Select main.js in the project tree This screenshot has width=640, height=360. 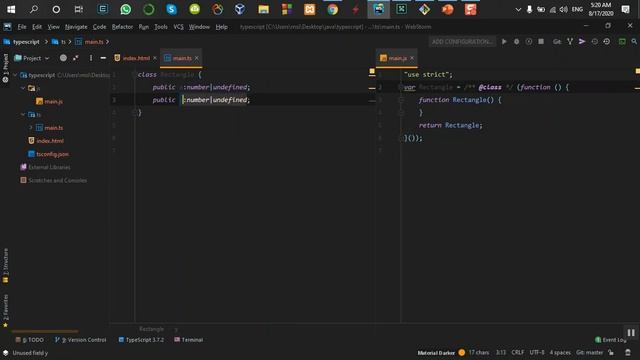tap(49, 101)
